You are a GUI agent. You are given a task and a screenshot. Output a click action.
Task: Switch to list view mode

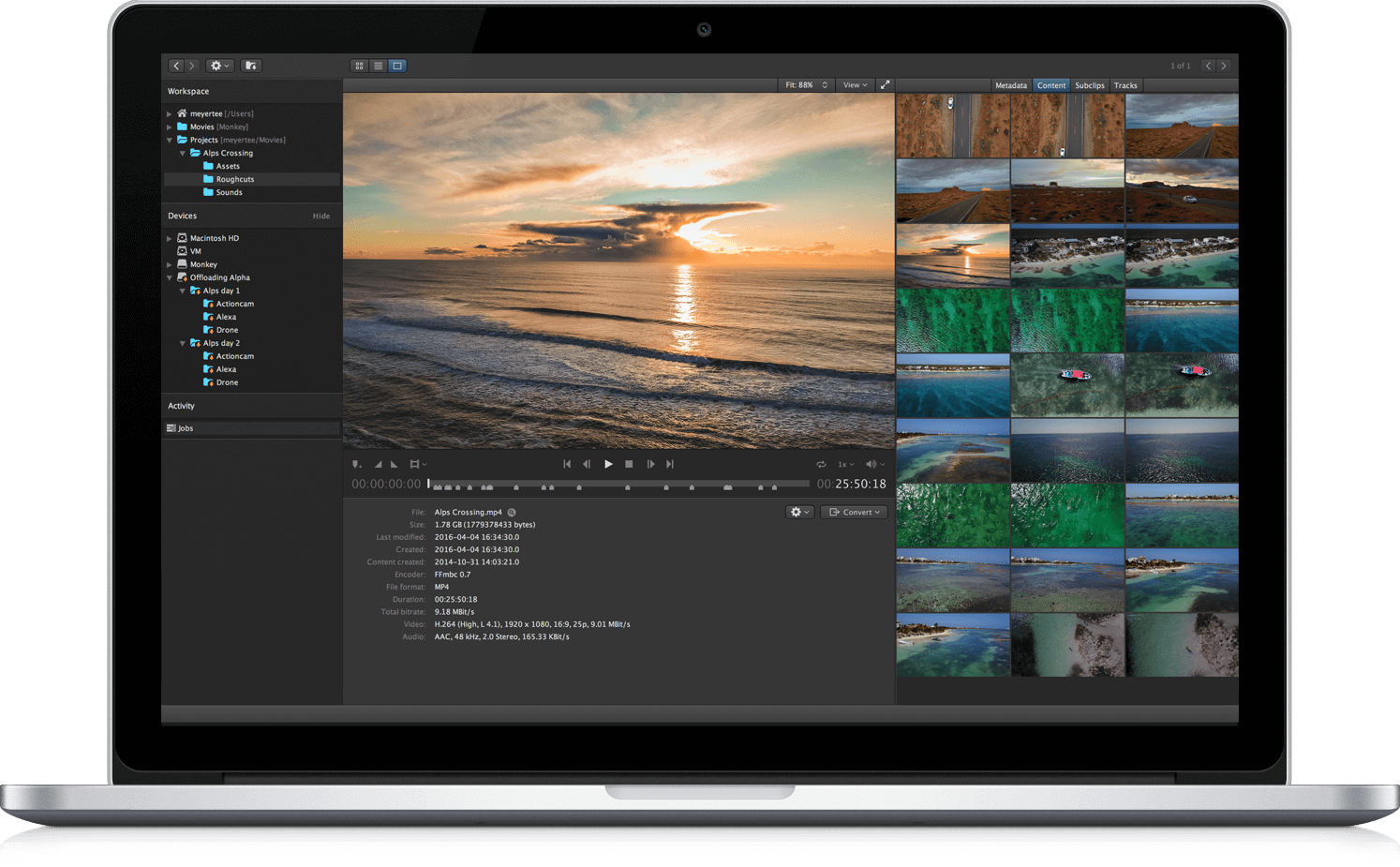(x=378, y=66)
